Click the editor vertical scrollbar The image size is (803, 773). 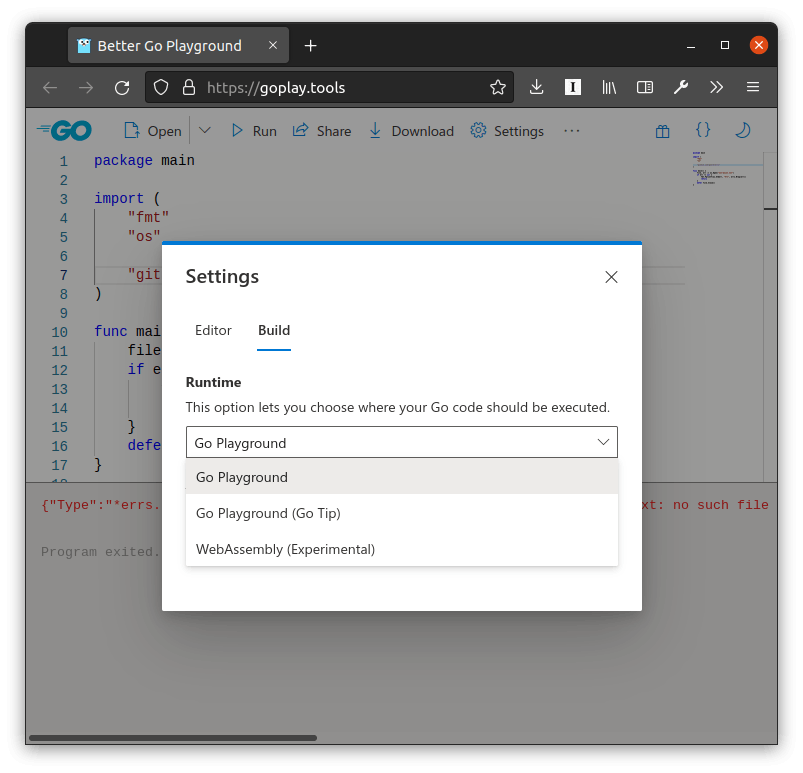770,317
